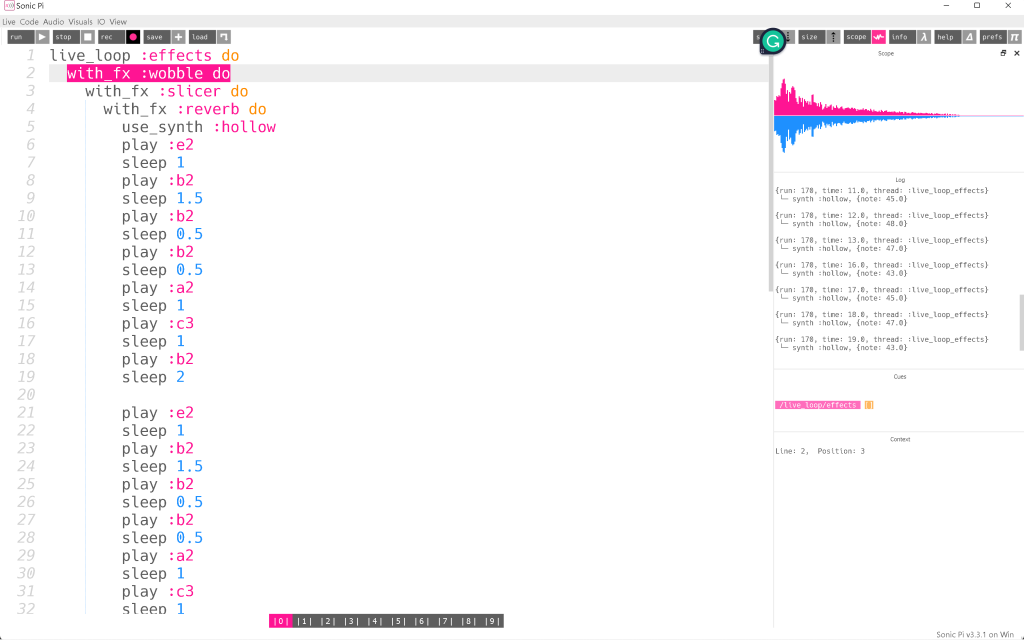
Task: Switch to buffer tab 3
Action: tap(351, 621)
